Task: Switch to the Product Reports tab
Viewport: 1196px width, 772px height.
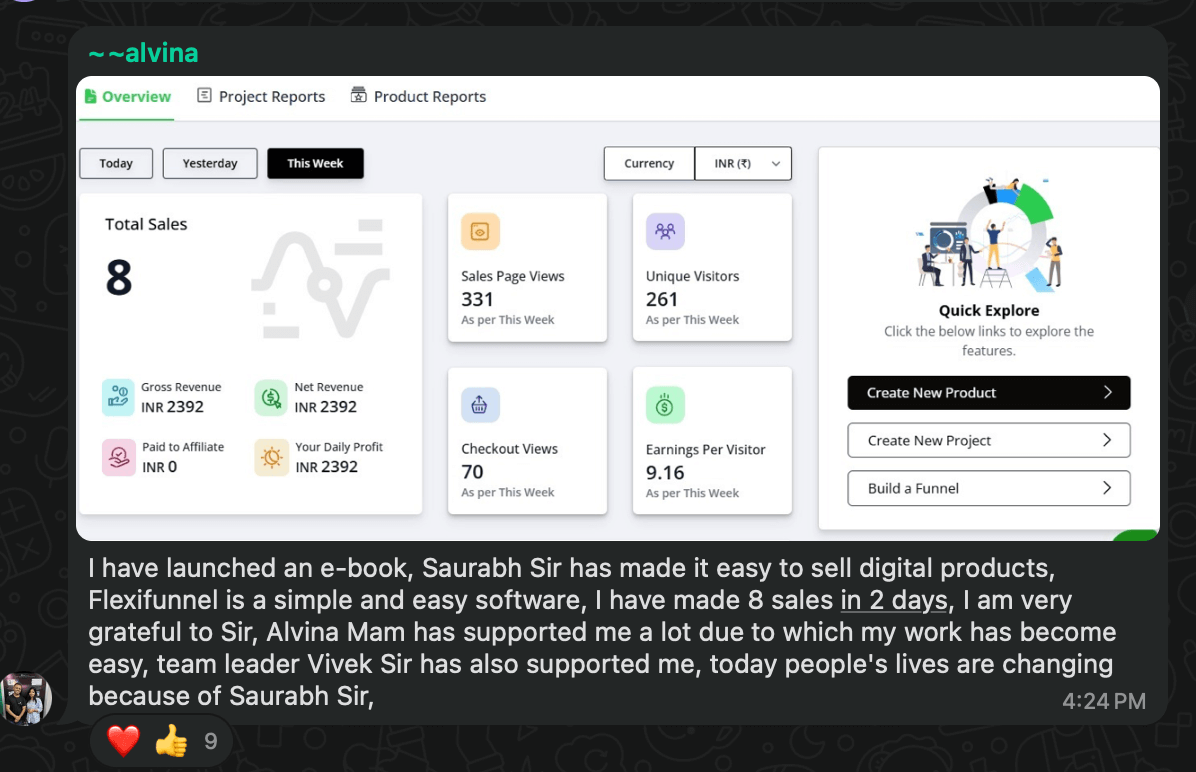Action: (418, 97)
